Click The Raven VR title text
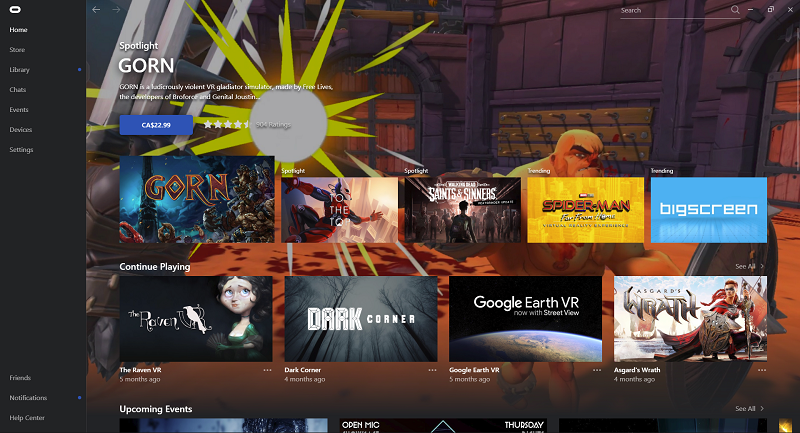 [x=140, y=370]
